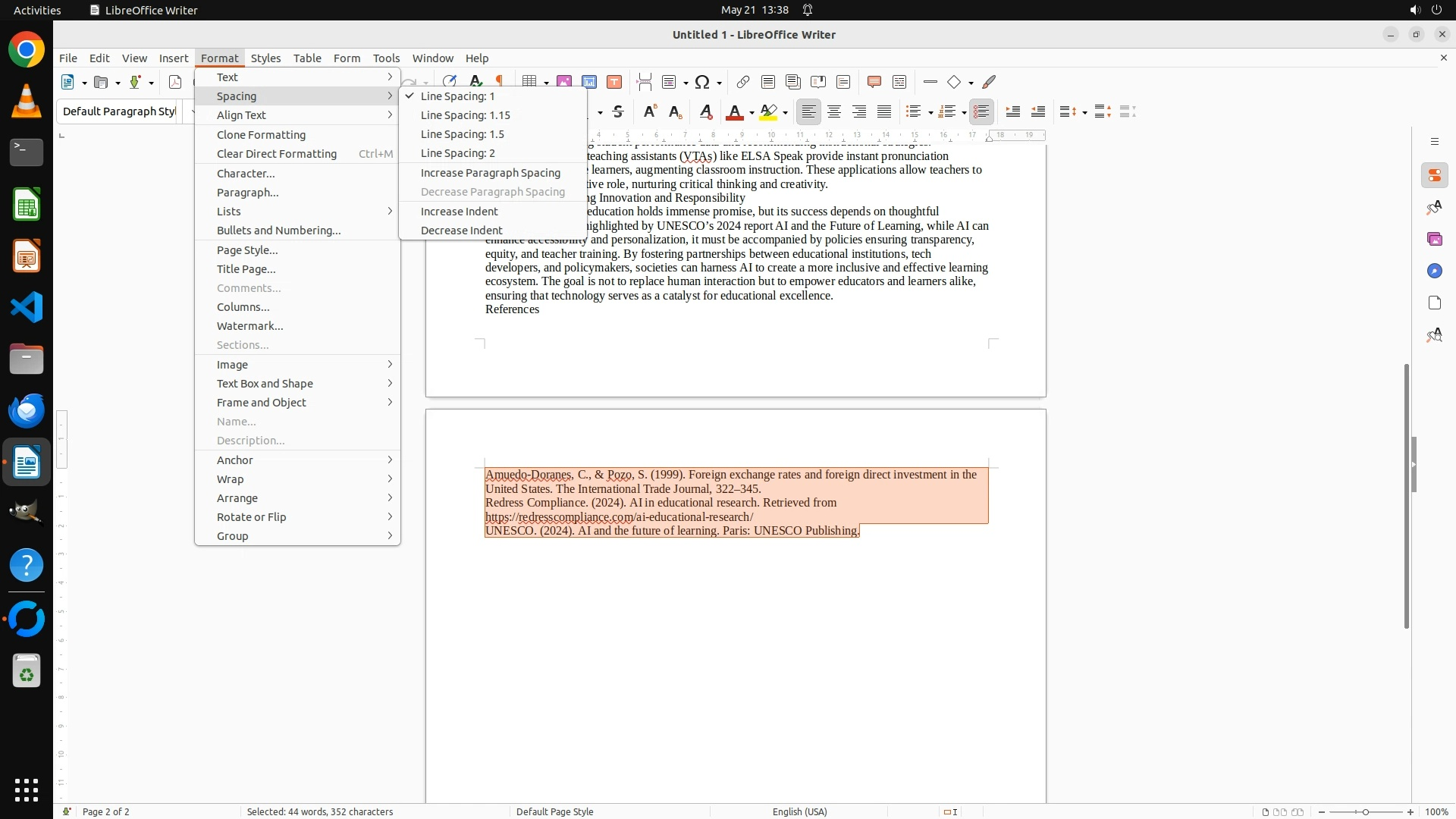Click the Superscript icon

[x=649, y=112]
